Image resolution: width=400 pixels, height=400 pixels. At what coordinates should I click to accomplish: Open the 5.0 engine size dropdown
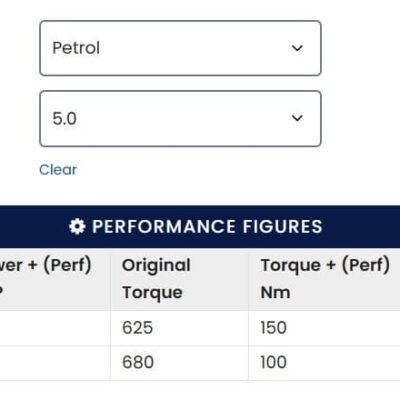tap(180, 118)
